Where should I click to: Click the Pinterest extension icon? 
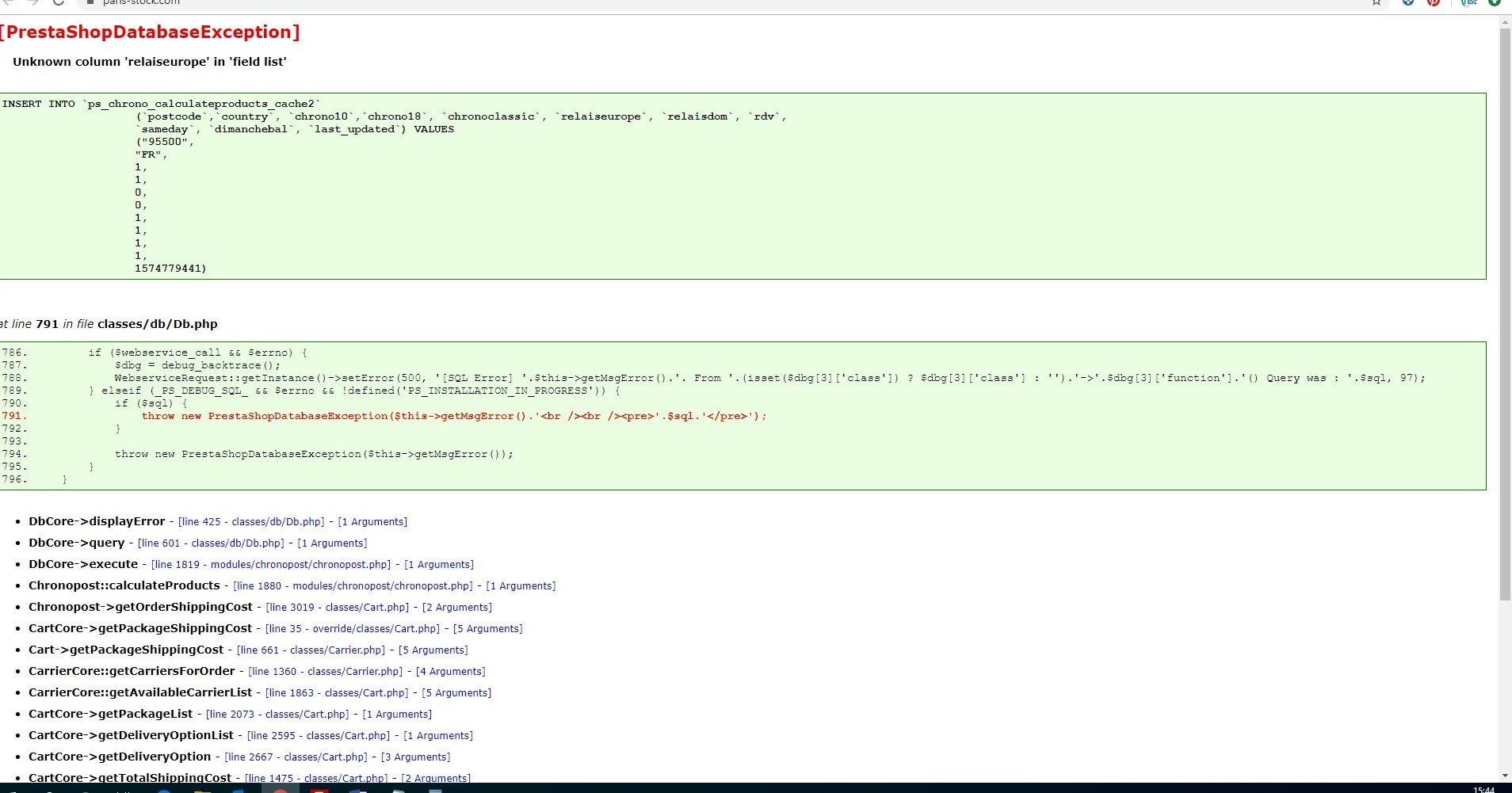tap(1434, 2)
